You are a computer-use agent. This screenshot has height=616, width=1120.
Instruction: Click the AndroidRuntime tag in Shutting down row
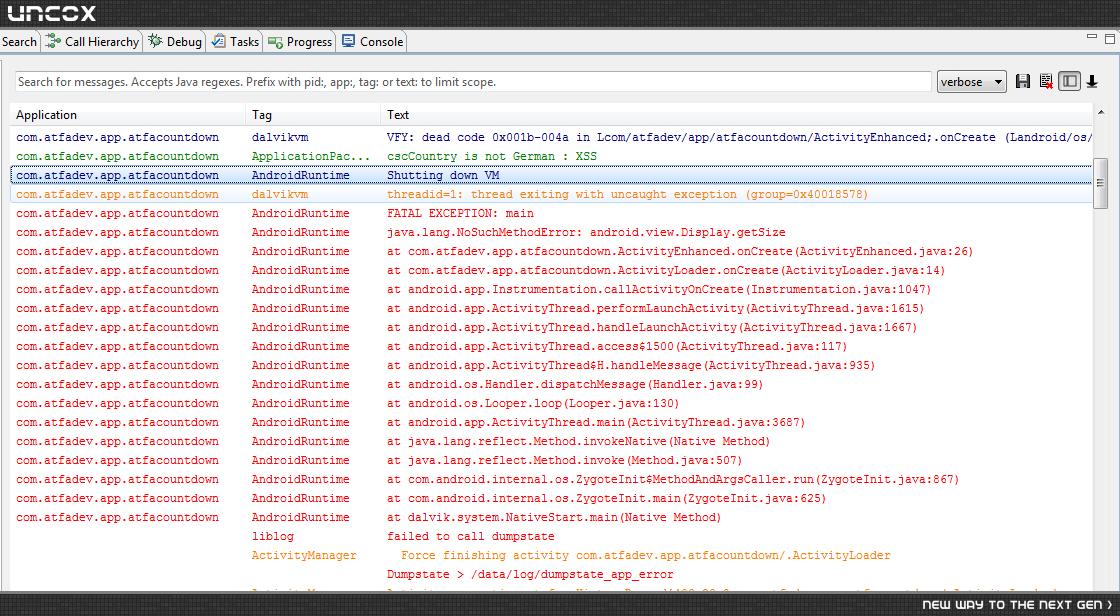[301, 175]
